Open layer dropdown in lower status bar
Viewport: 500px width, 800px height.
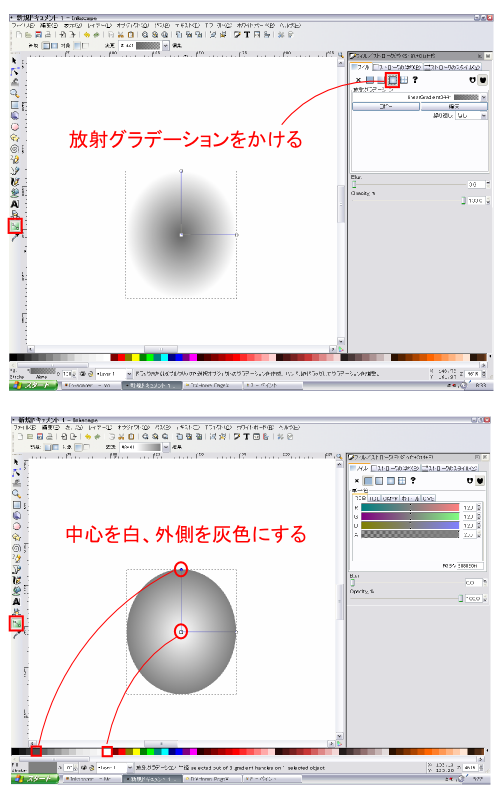click(130, 767)
